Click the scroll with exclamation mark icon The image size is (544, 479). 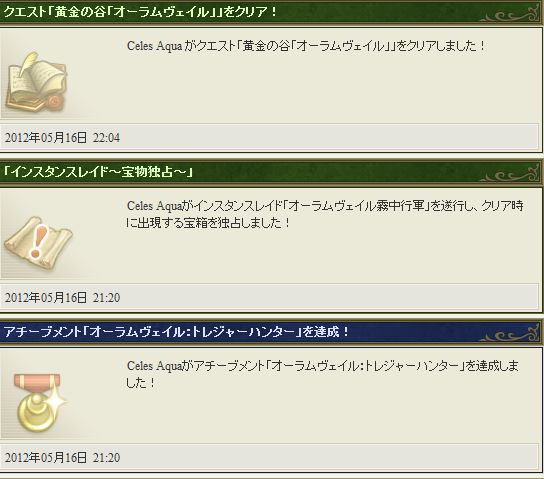[37, 242]
